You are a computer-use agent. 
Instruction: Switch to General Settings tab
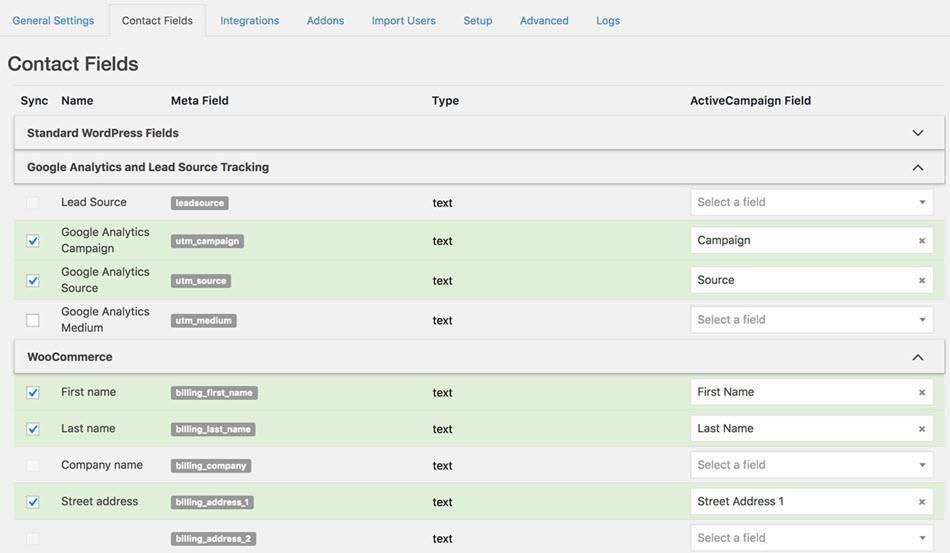point(53,21)
